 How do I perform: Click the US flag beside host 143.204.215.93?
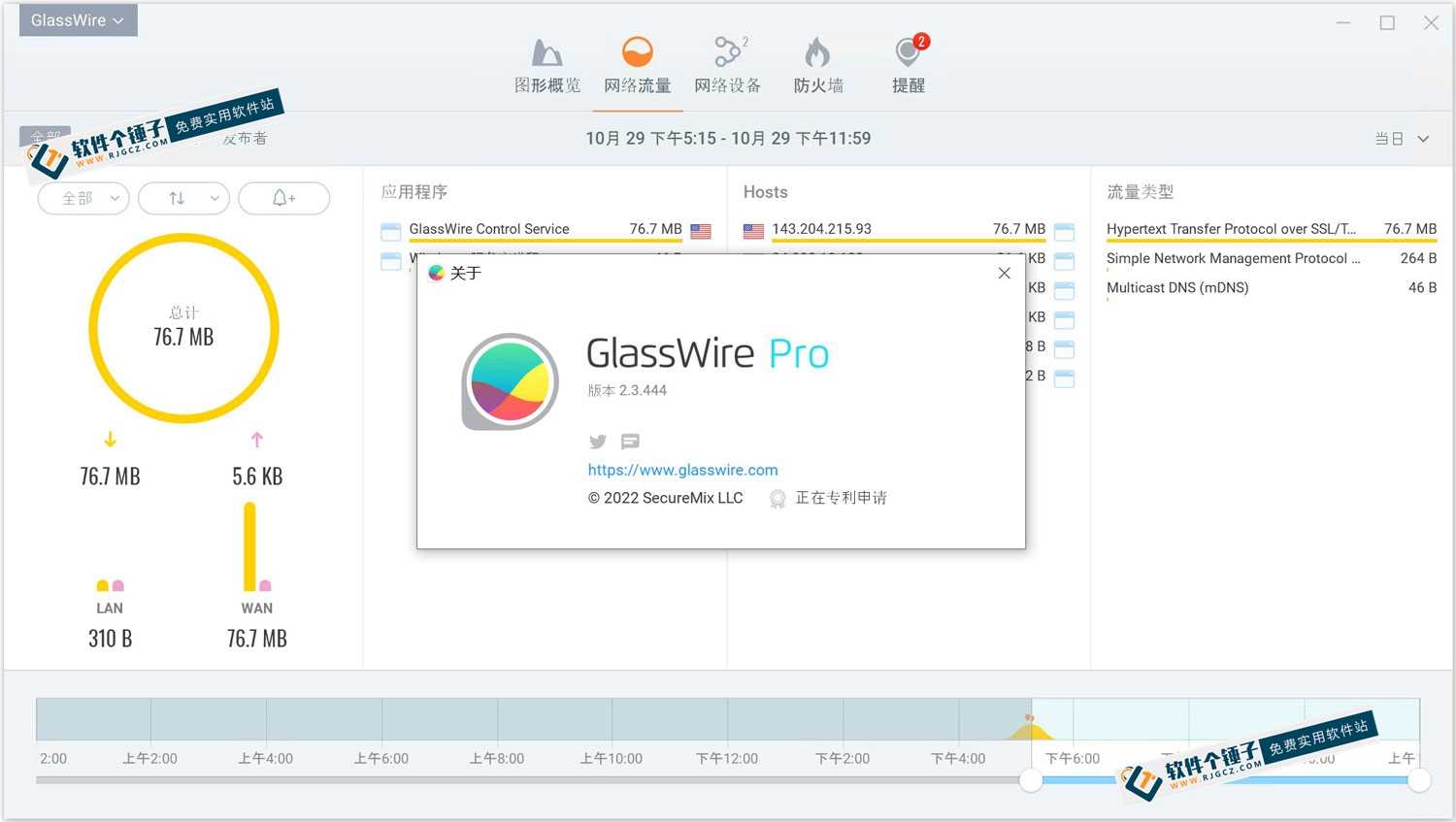pos(753,231)
